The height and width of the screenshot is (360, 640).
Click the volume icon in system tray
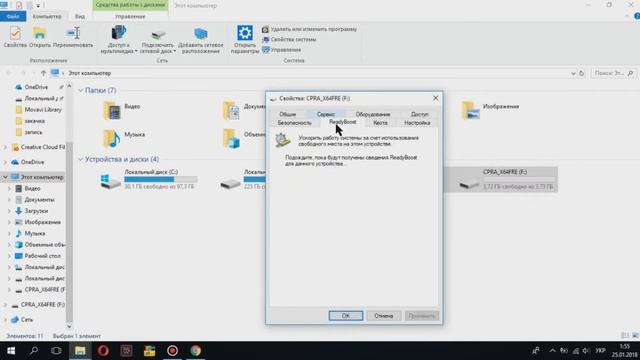pos(587,351)
